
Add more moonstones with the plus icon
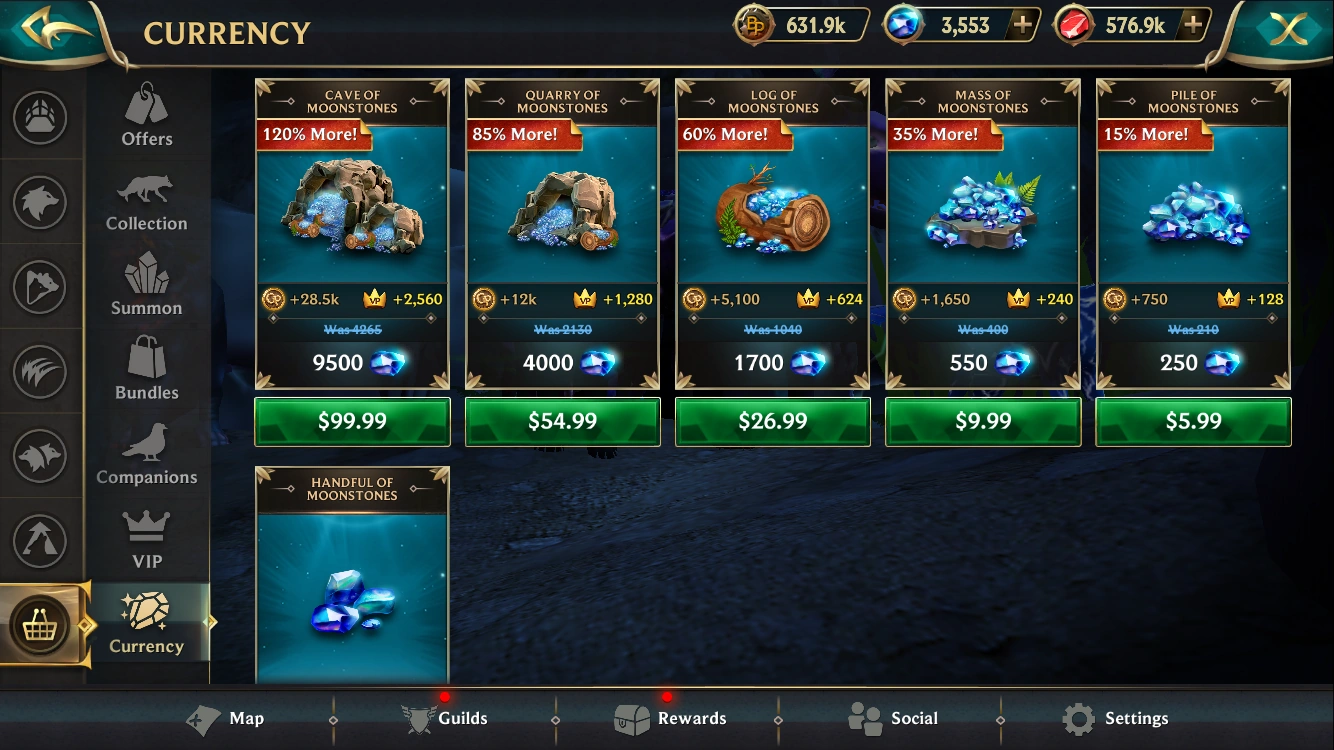1021,26
